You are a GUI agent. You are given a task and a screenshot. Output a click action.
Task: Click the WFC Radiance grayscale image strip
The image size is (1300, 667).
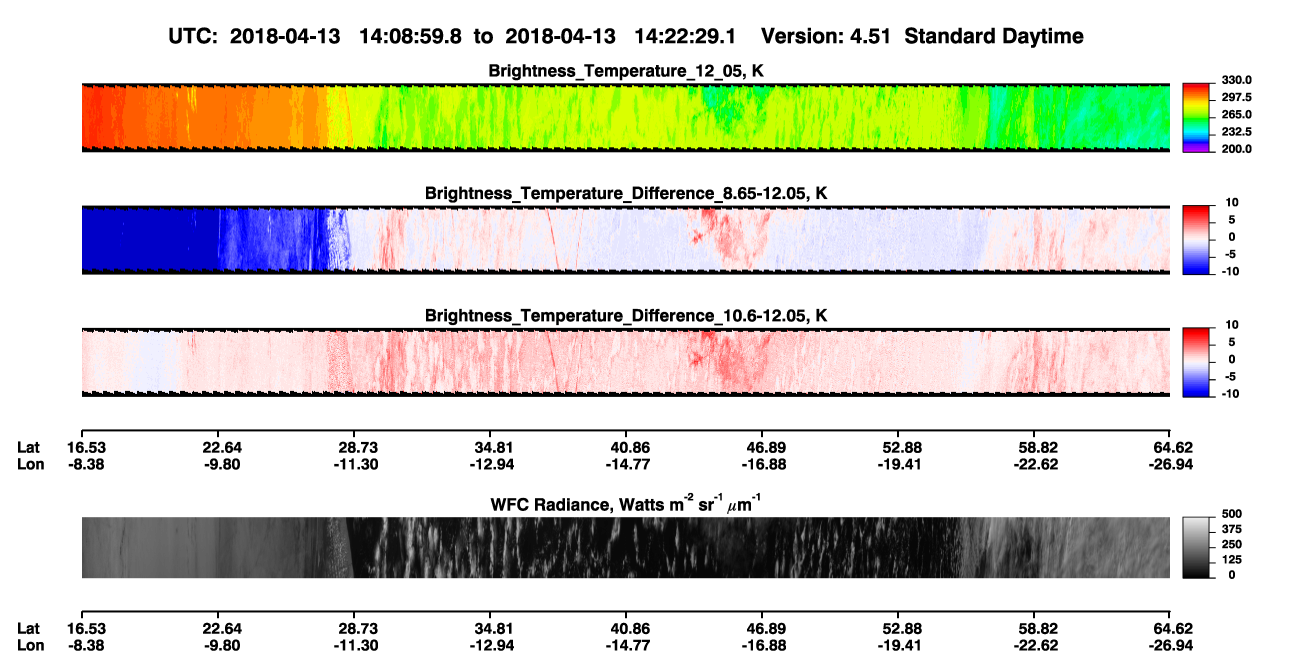[x=625, y=548]
